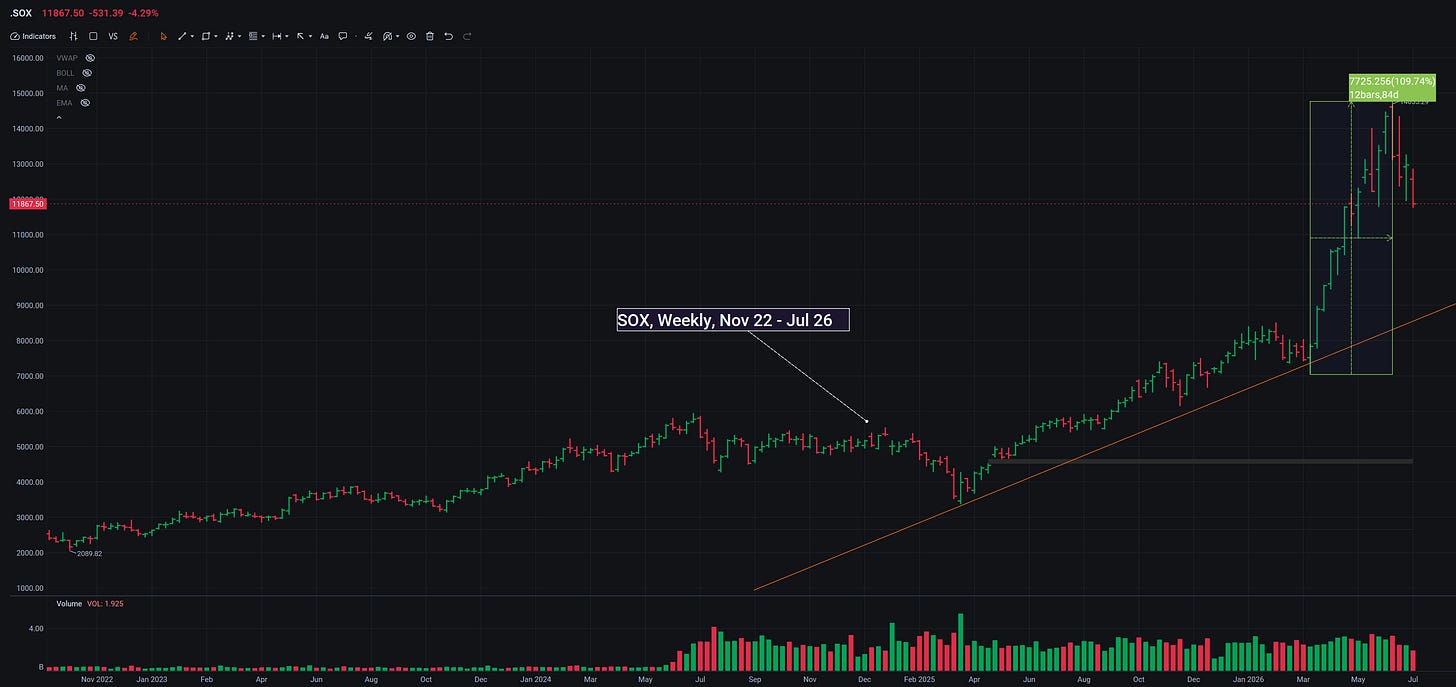This screenshot has width=1456, height=687.
Task: Select the orange cursor pointer tool
Action: tap(164, 36)
